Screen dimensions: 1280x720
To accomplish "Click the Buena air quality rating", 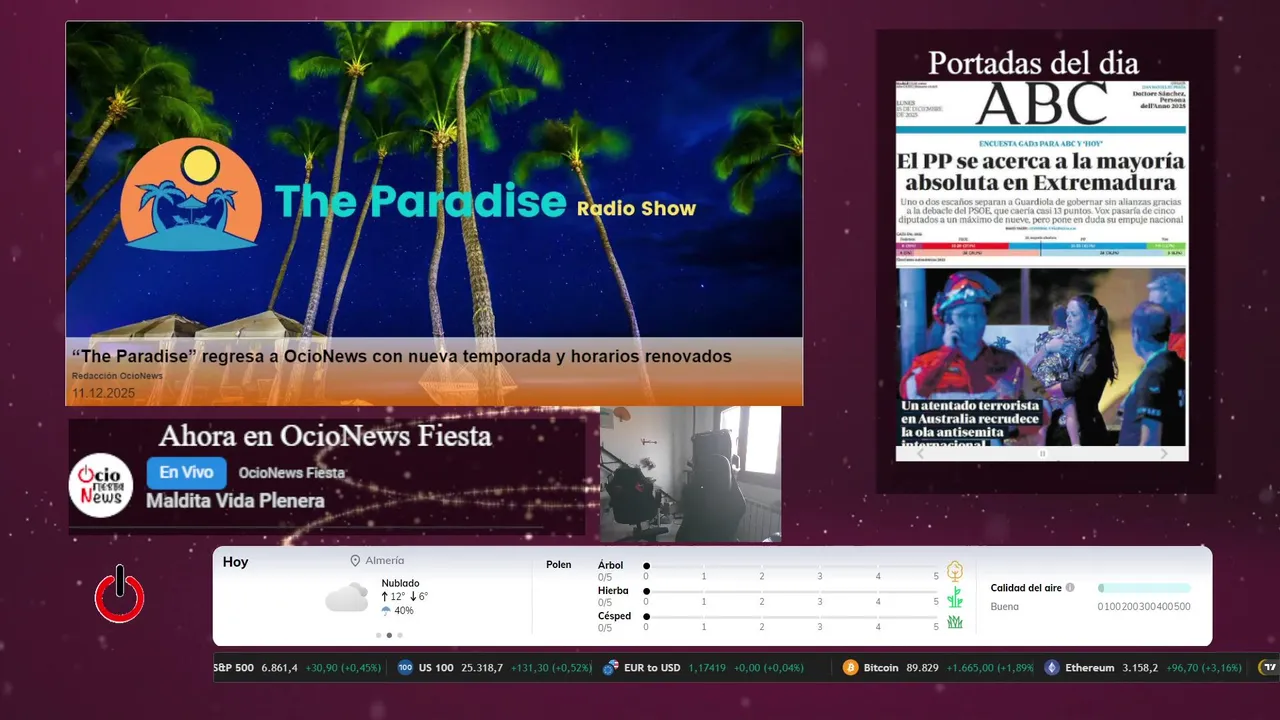I will [x=1005, y=606].
